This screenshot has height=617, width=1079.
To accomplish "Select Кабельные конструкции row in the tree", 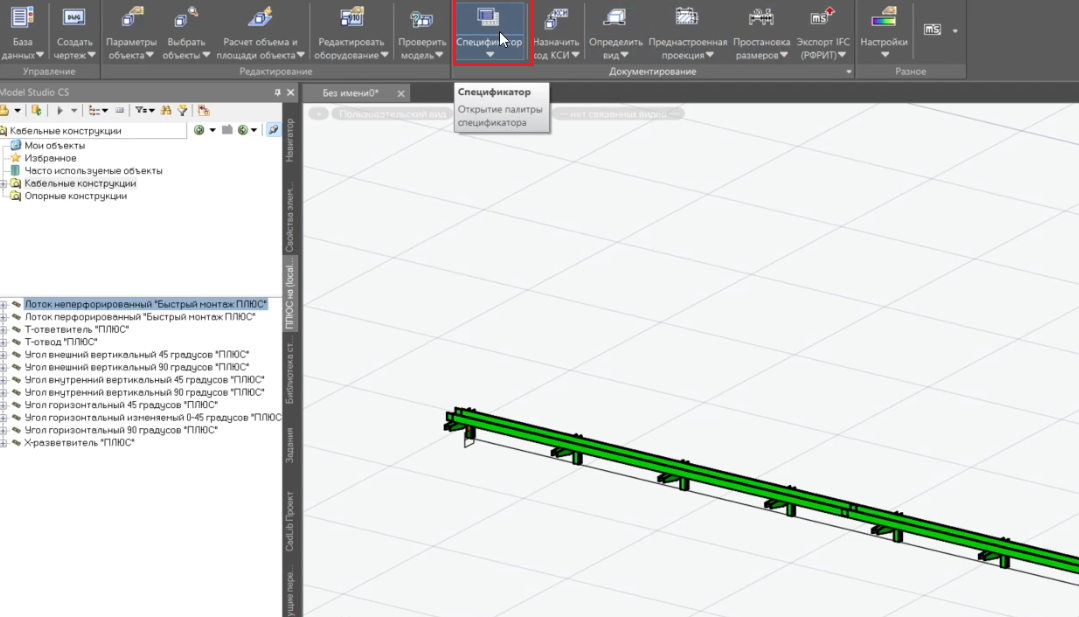I will 80,184.
